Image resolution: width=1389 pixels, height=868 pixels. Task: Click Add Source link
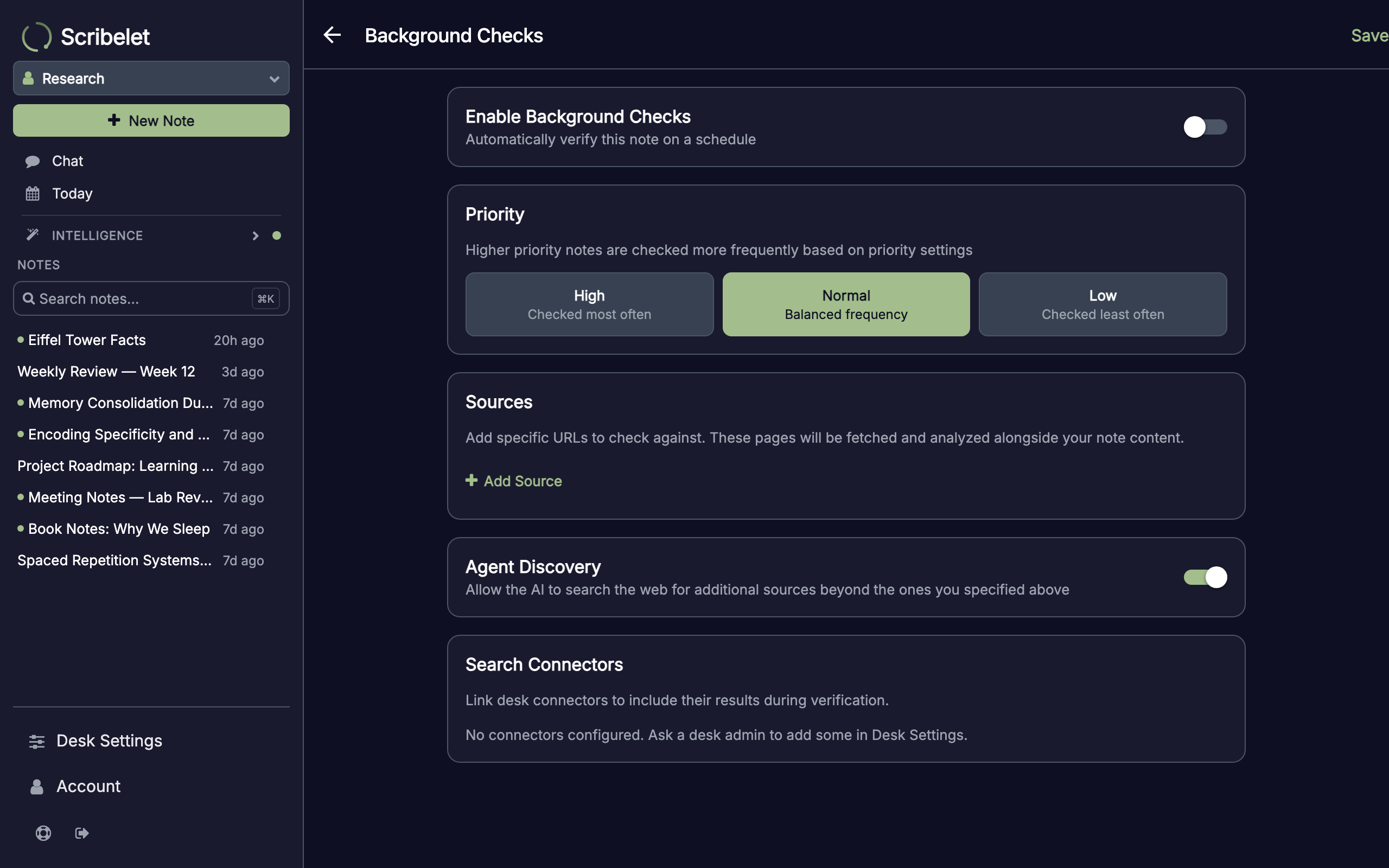click(x=514, y=481)
